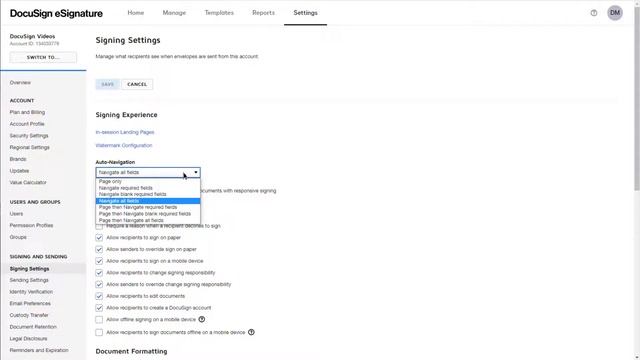Open In-session Landing Pages link

(x=125, y=132)
